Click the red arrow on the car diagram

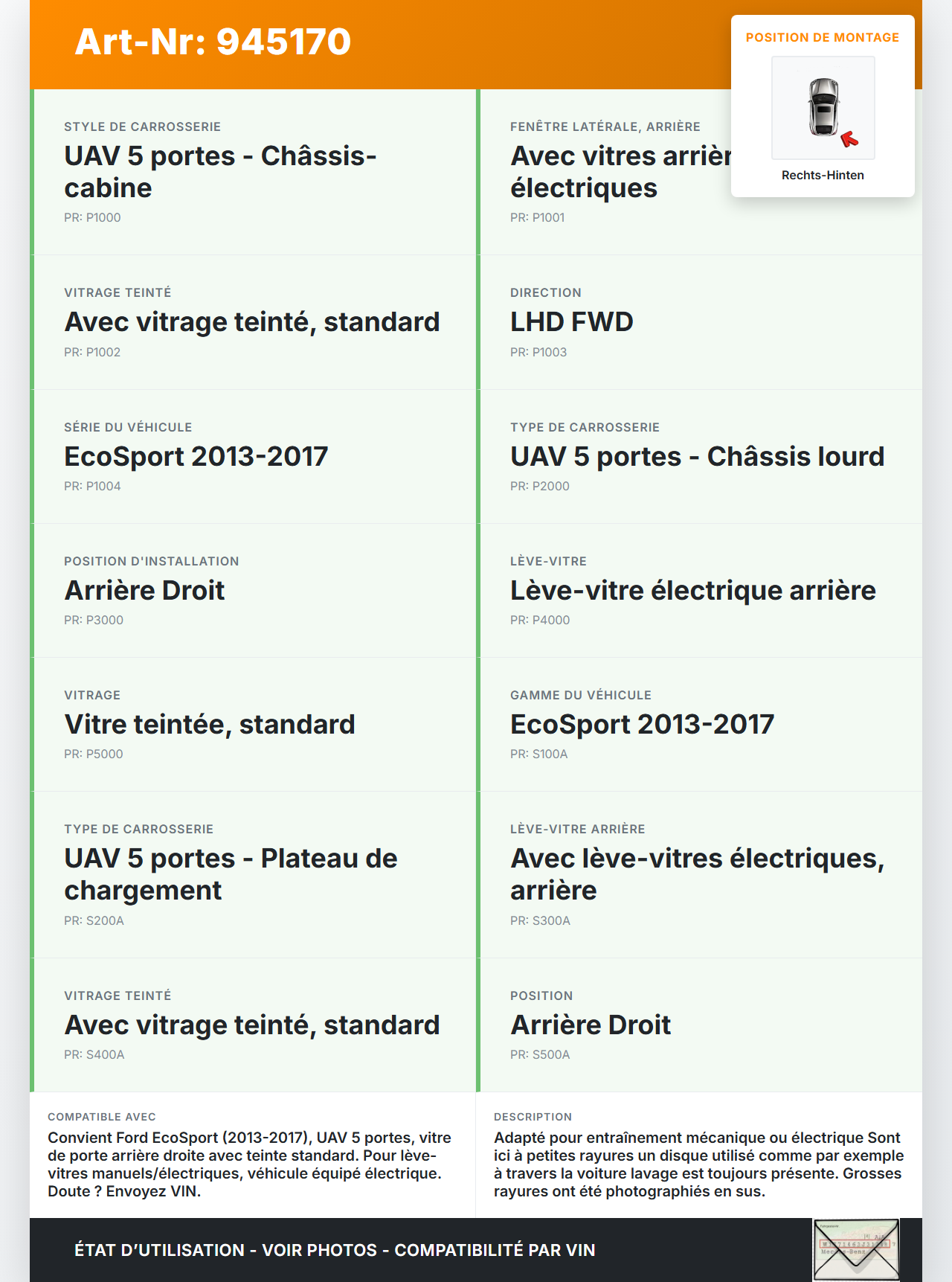tap(849, 139)
